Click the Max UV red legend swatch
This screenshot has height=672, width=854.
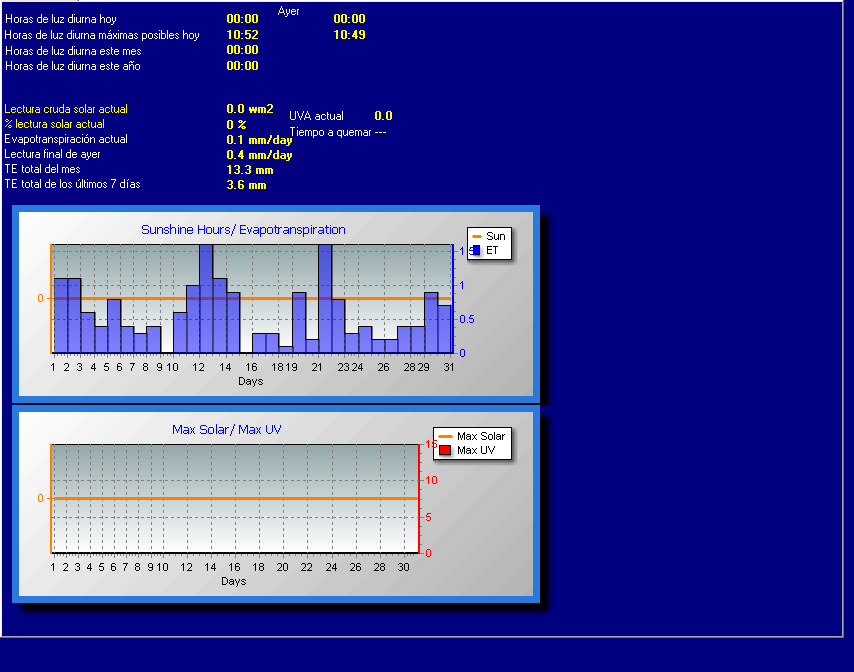[x=445, y=450]
